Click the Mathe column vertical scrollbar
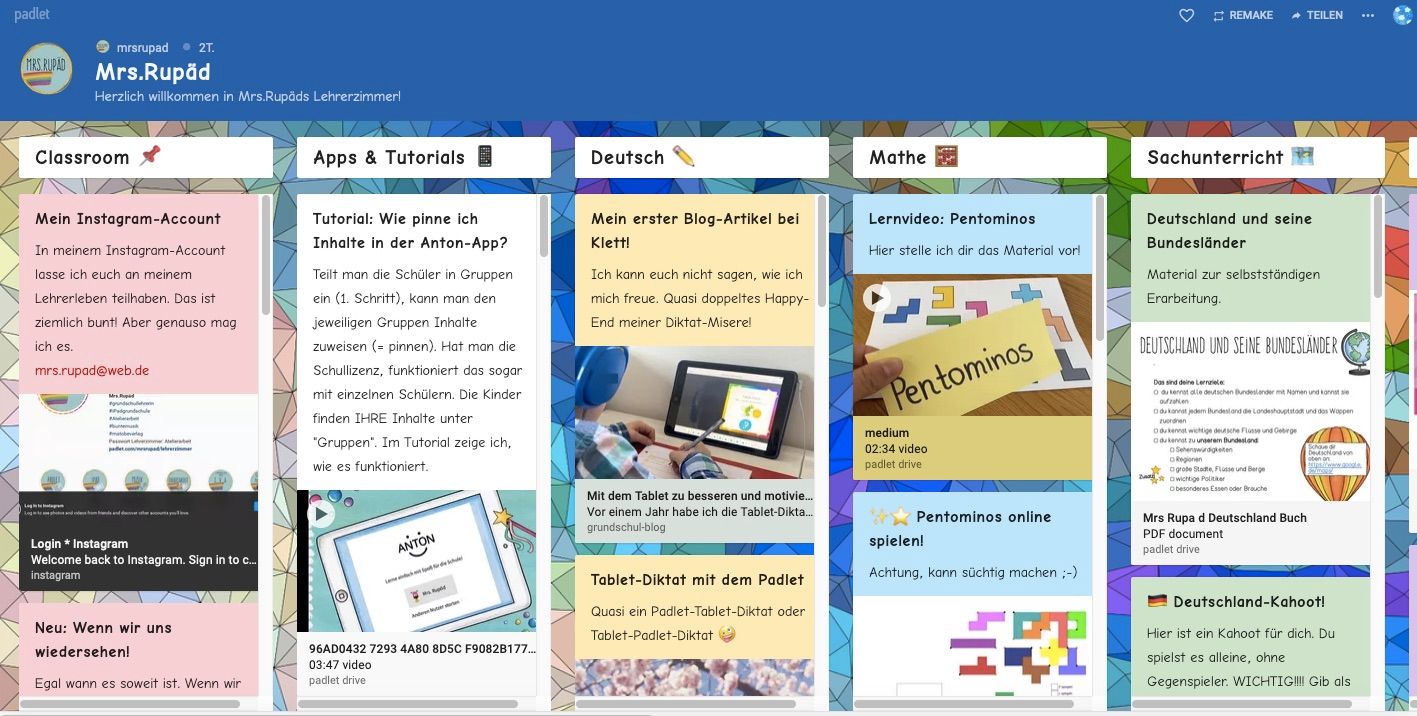 pos(1100,267)
